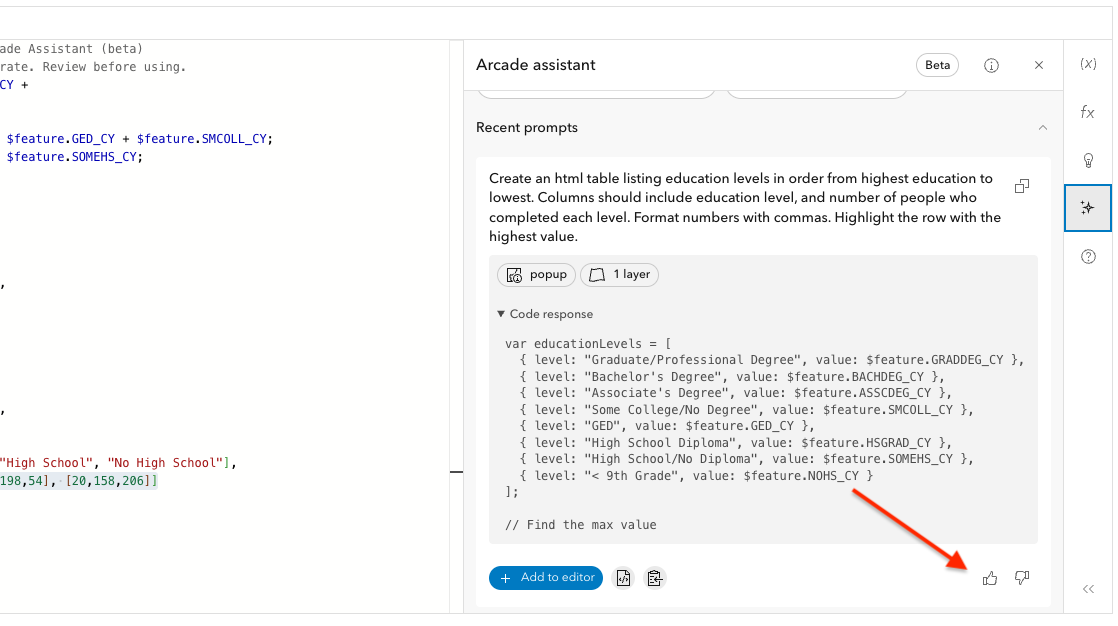
Task: Copy the recent prompt text
Action: coord(1022,186)
